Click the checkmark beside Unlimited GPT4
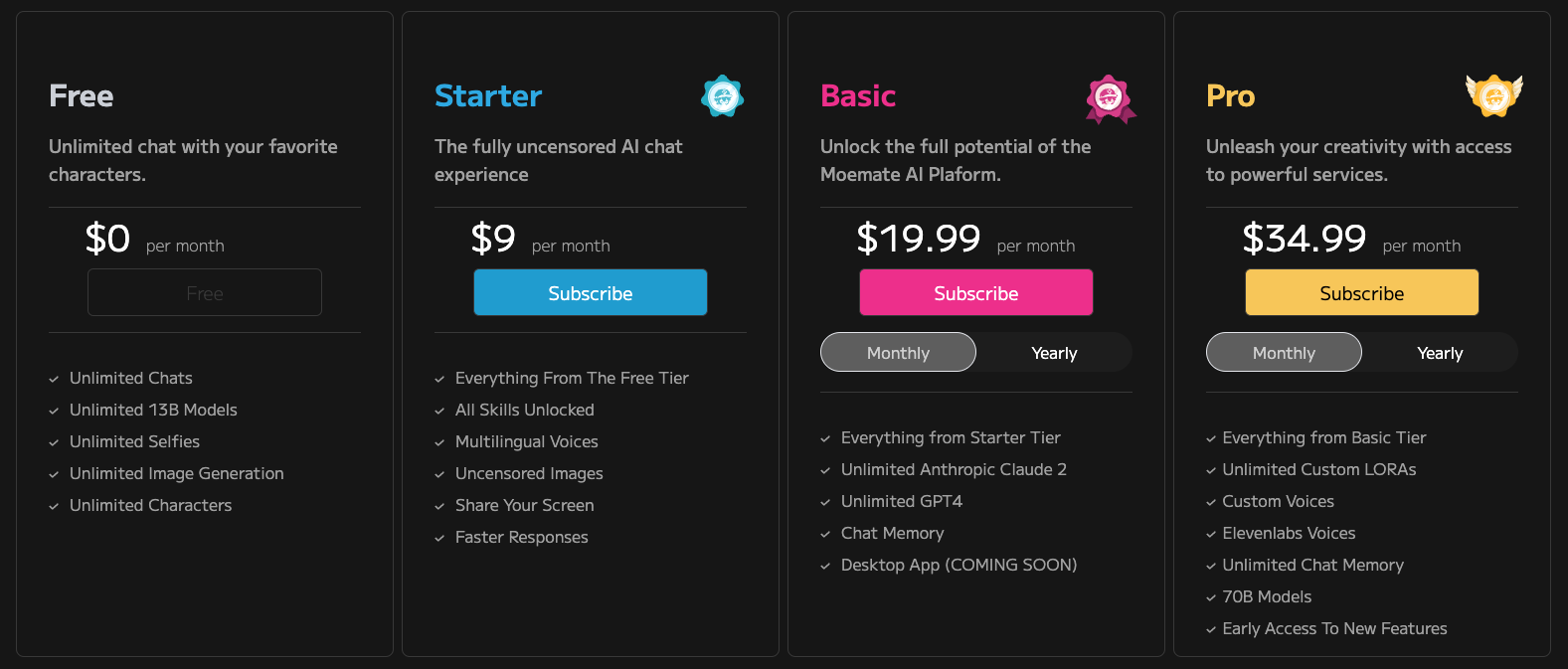The height and width of the screenshot is (669, 1568). tap(825, 502)
